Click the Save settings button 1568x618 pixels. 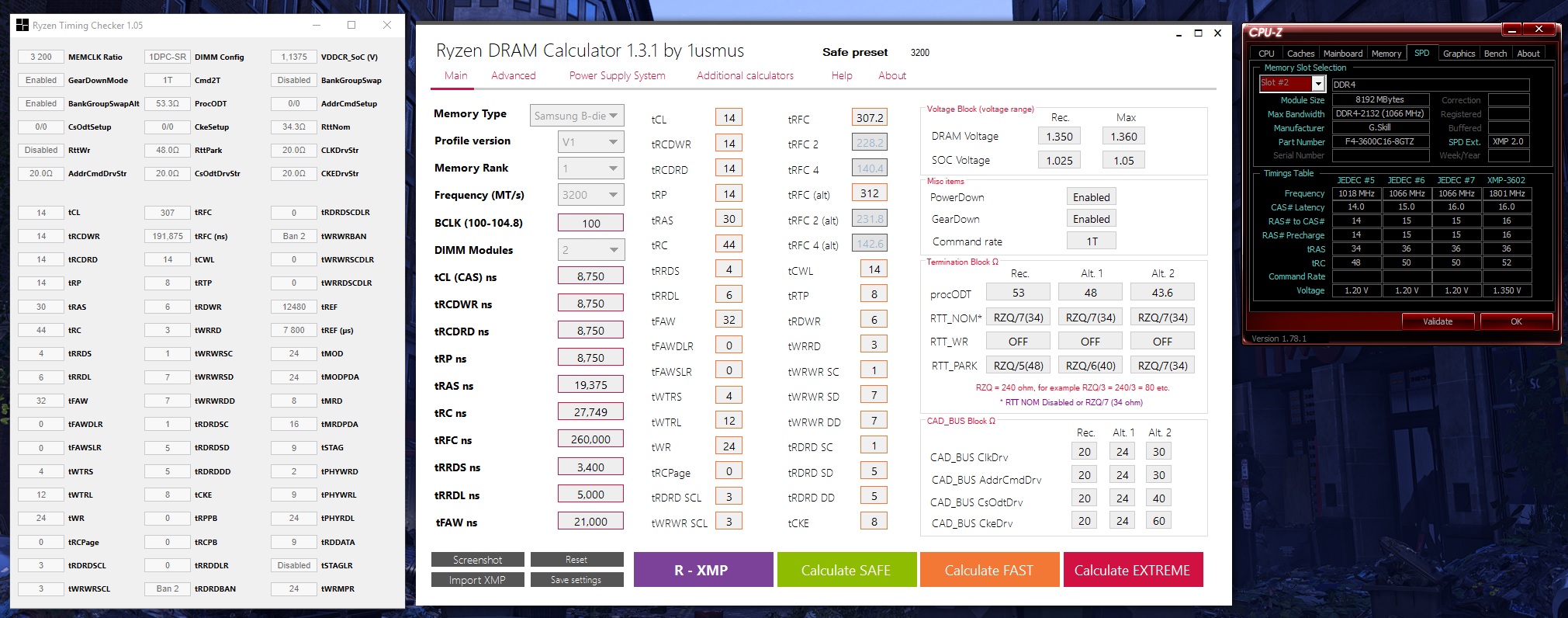(576, 580)
